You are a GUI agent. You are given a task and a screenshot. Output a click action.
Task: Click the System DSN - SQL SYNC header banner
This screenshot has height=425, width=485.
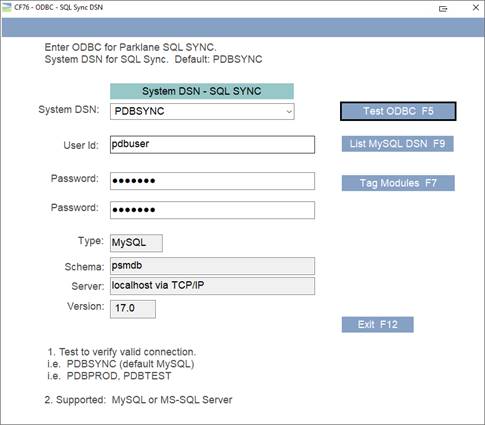[202, 91]
